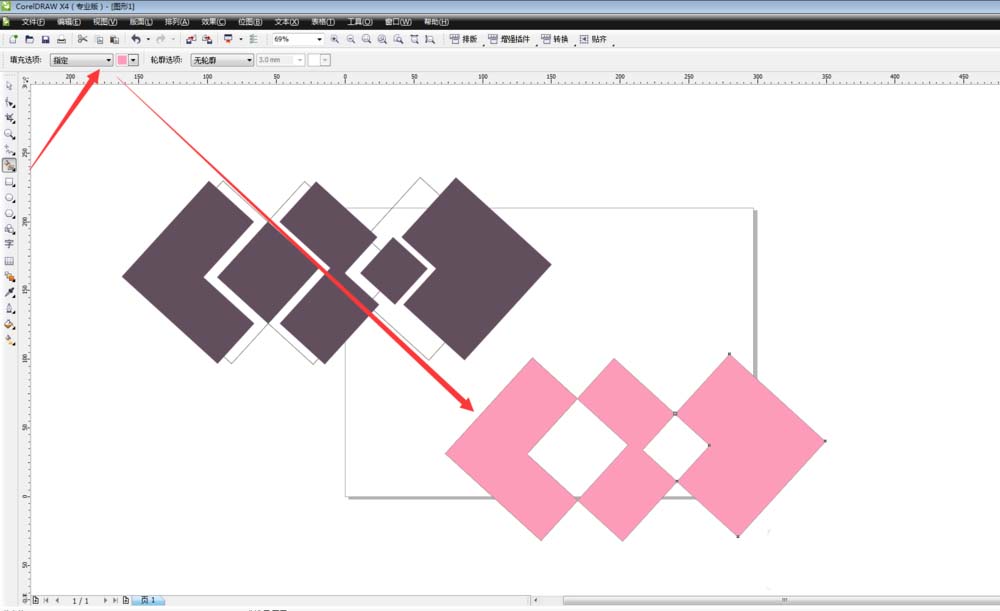Open the 文件(F) menu

tap(33, 22)
